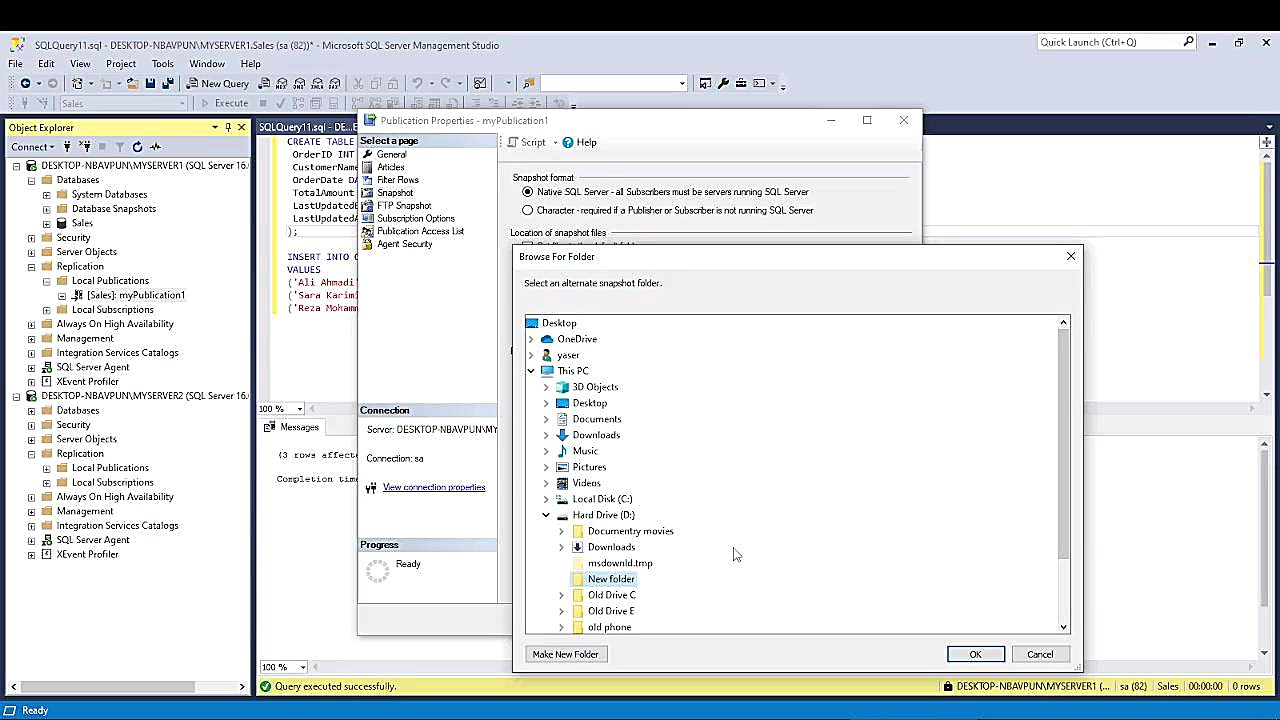Select the SQL Server Agent node under MYSERVER1

pos(92,367)
